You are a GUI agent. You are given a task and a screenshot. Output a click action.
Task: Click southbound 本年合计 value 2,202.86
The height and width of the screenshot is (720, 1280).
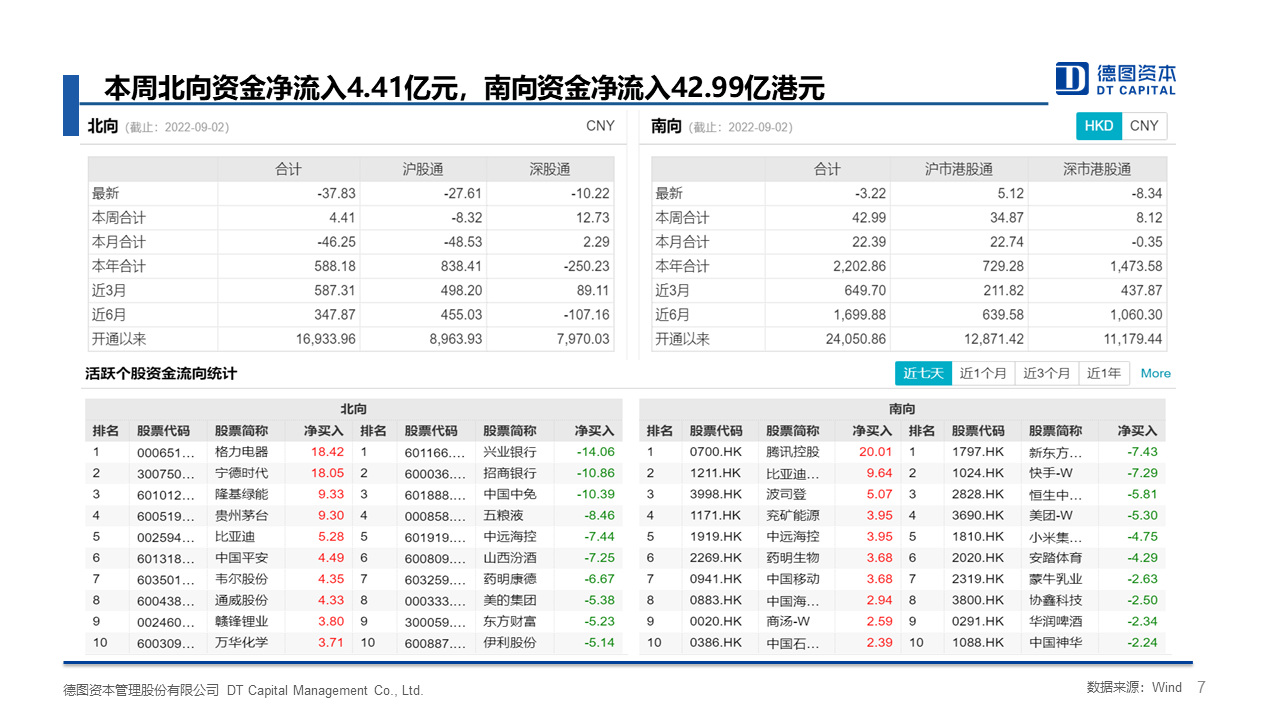click(859, 266)
